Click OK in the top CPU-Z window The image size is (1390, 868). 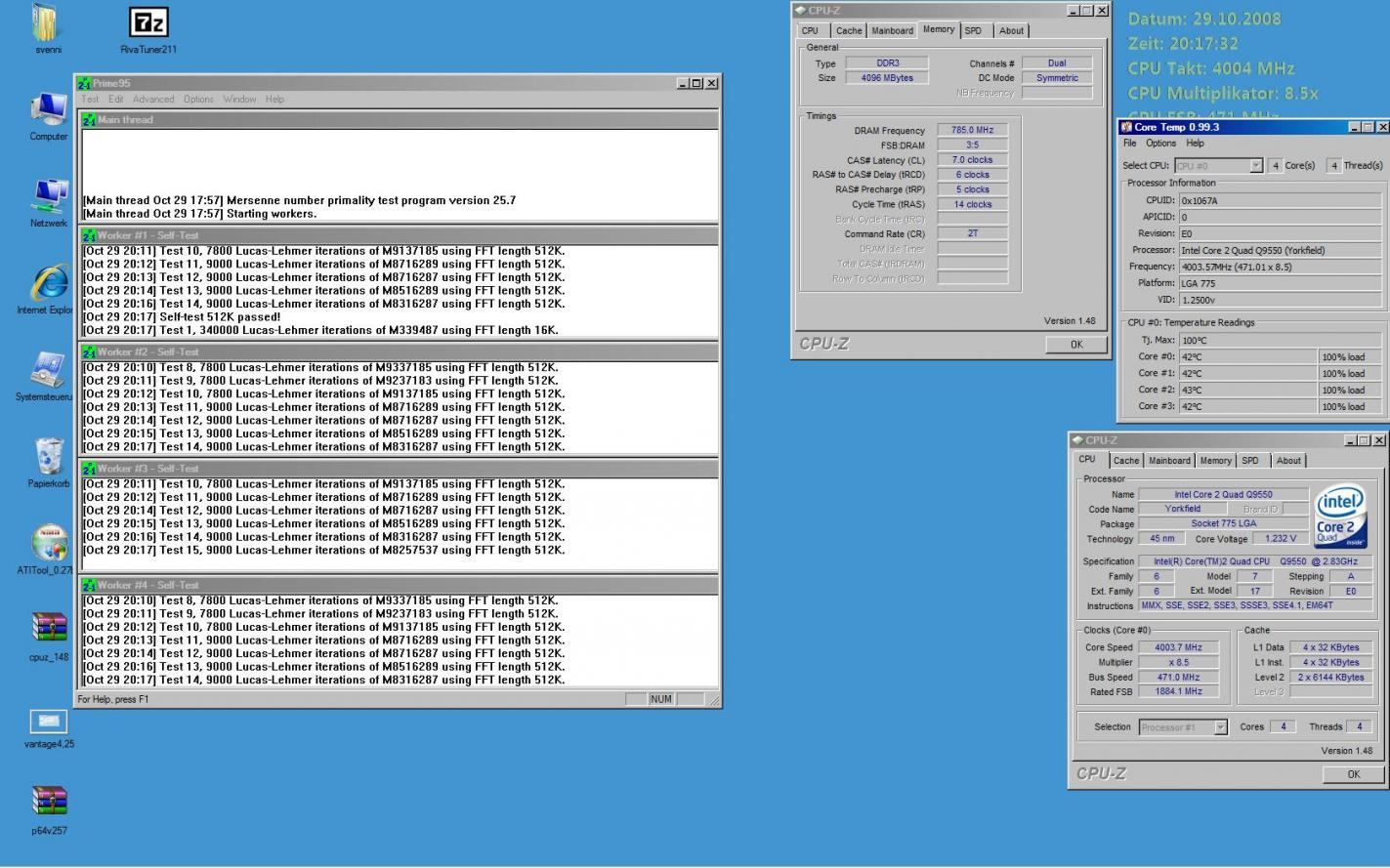point(1076,345)
